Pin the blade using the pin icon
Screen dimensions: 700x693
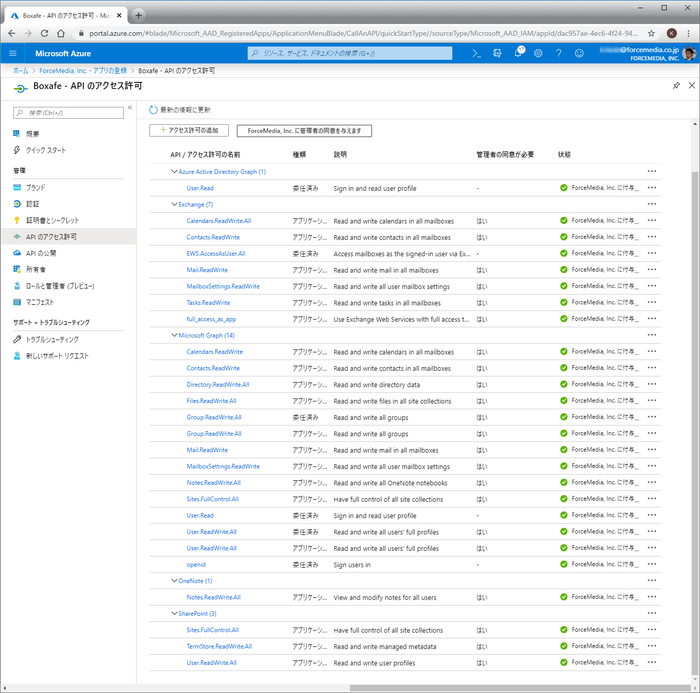click(677, 86)
